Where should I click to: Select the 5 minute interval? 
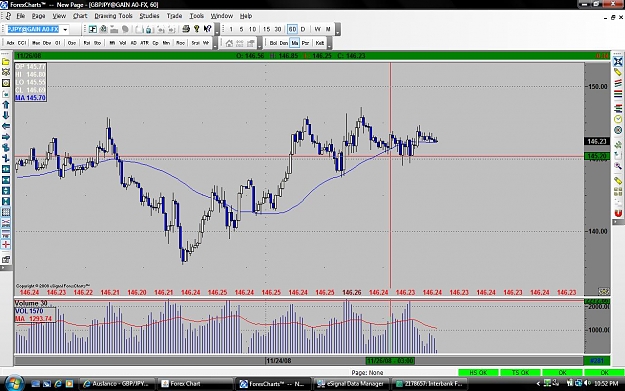241,29
